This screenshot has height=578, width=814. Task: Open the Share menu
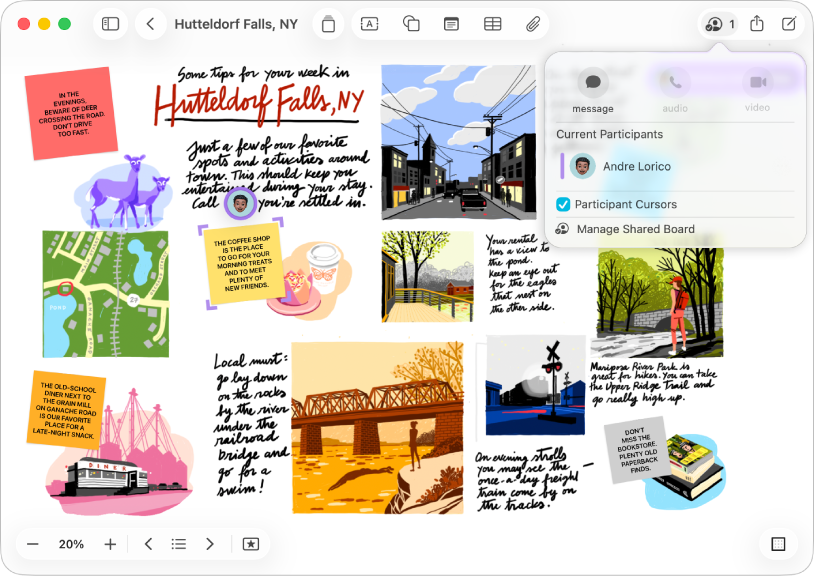pos(757,23)
